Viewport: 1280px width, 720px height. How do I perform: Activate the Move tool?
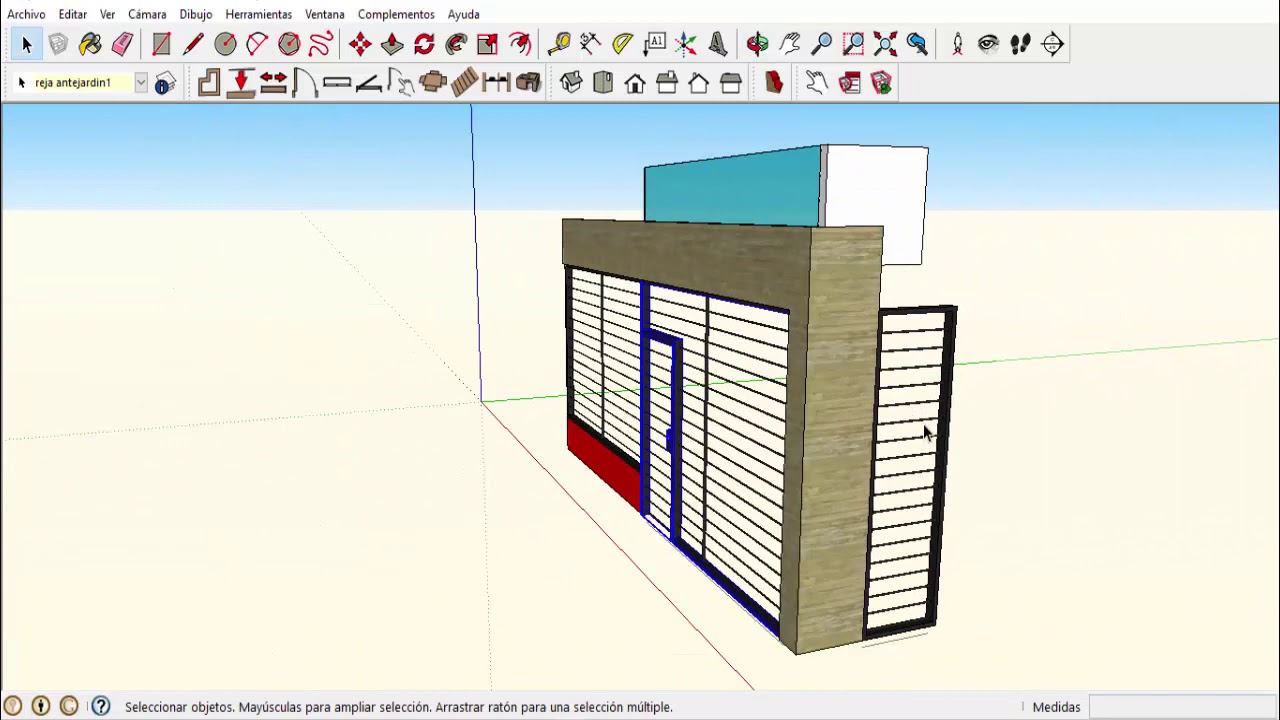pyautogui.click(x=360, y=44)
